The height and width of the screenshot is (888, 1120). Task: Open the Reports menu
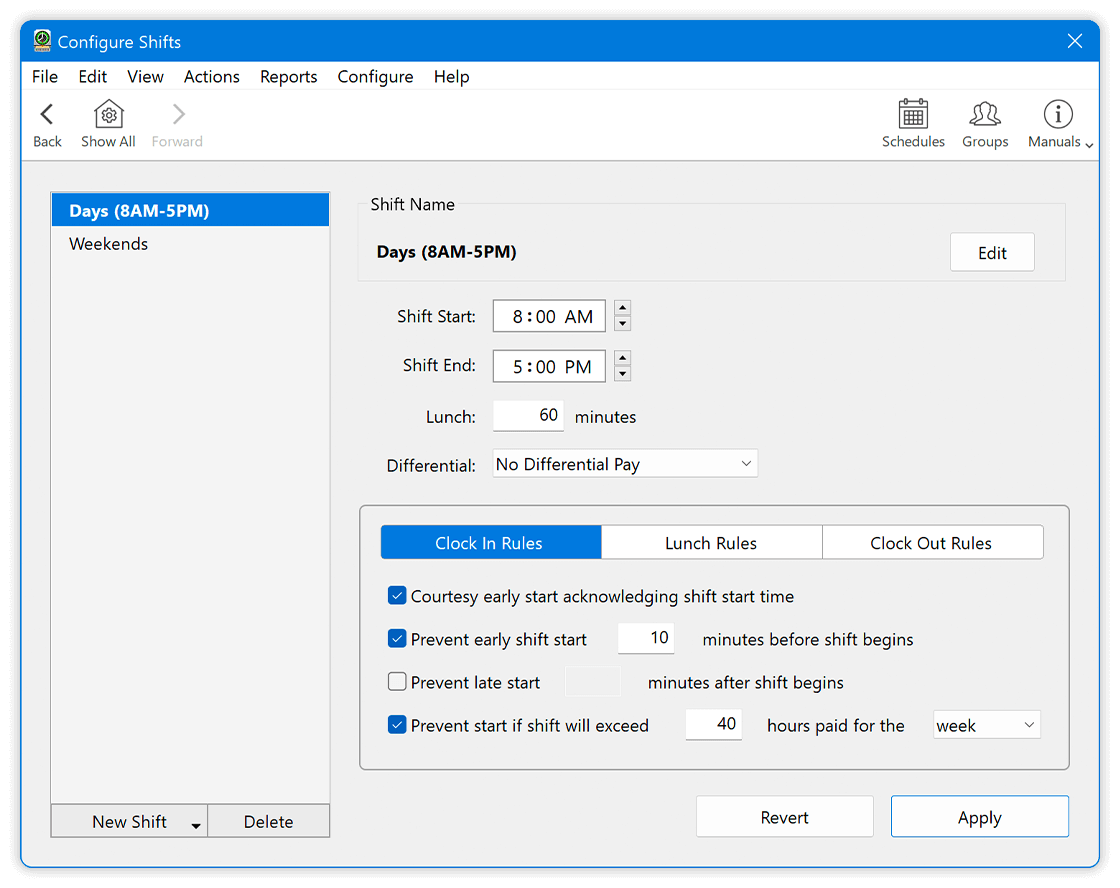(x=289, y=76)
